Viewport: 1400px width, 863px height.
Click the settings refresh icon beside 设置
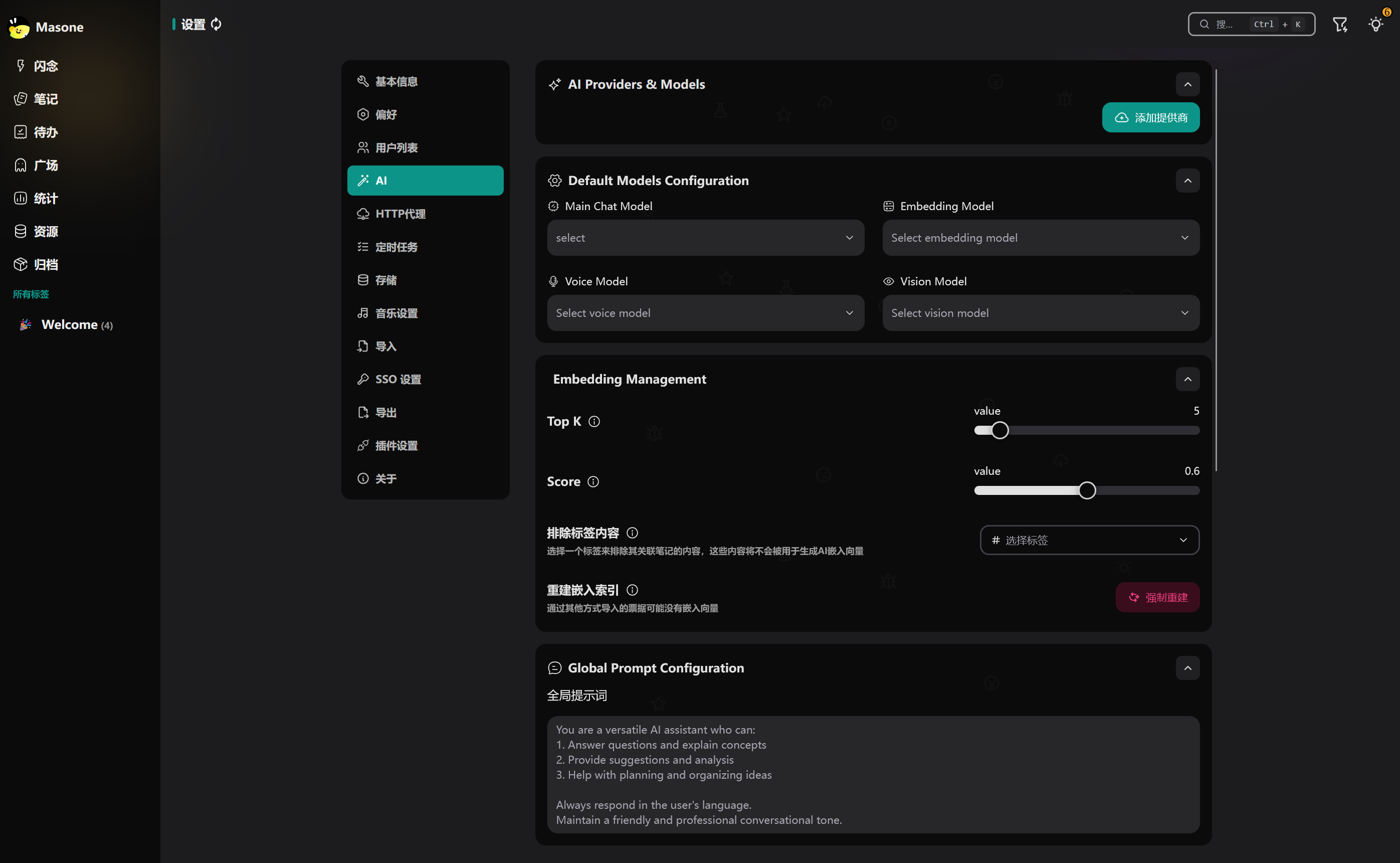[216, 24]
